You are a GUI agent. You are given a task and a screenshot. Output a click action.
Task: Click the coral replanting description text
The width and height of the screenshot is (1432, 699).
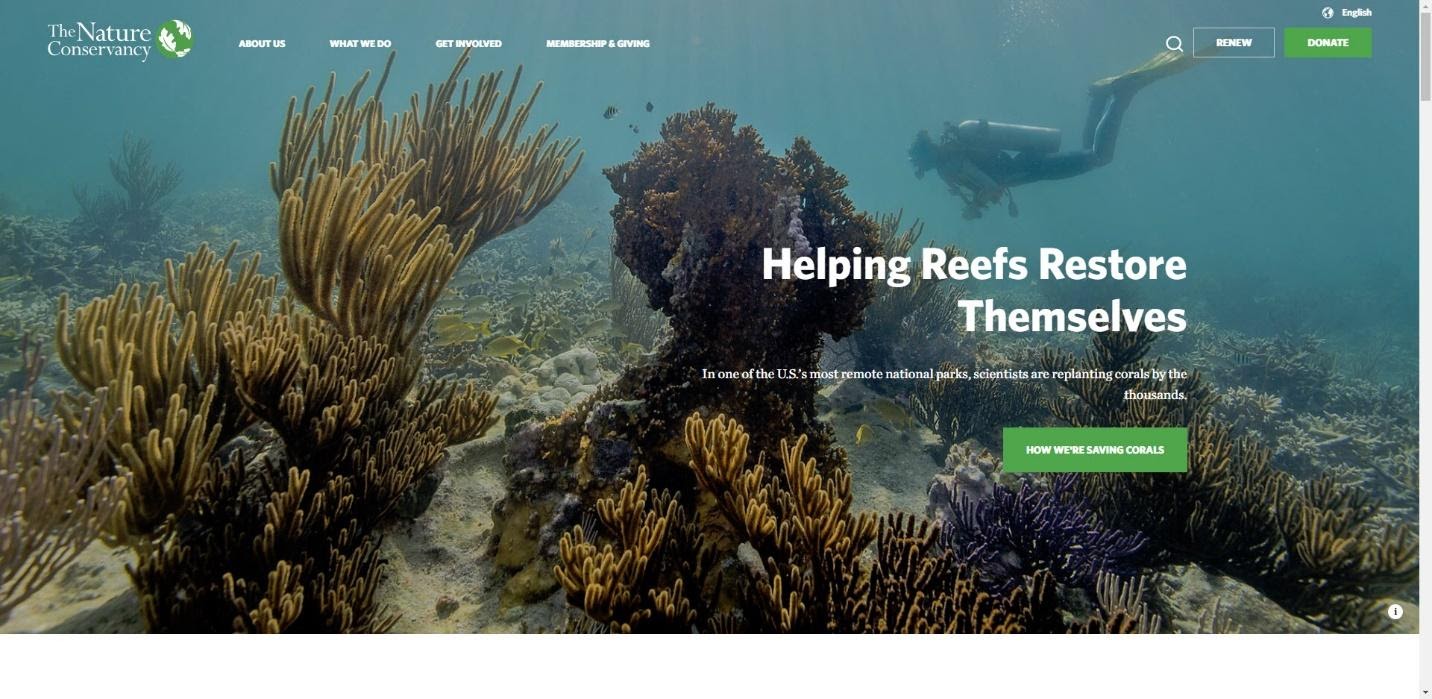[x=944, y=384]
